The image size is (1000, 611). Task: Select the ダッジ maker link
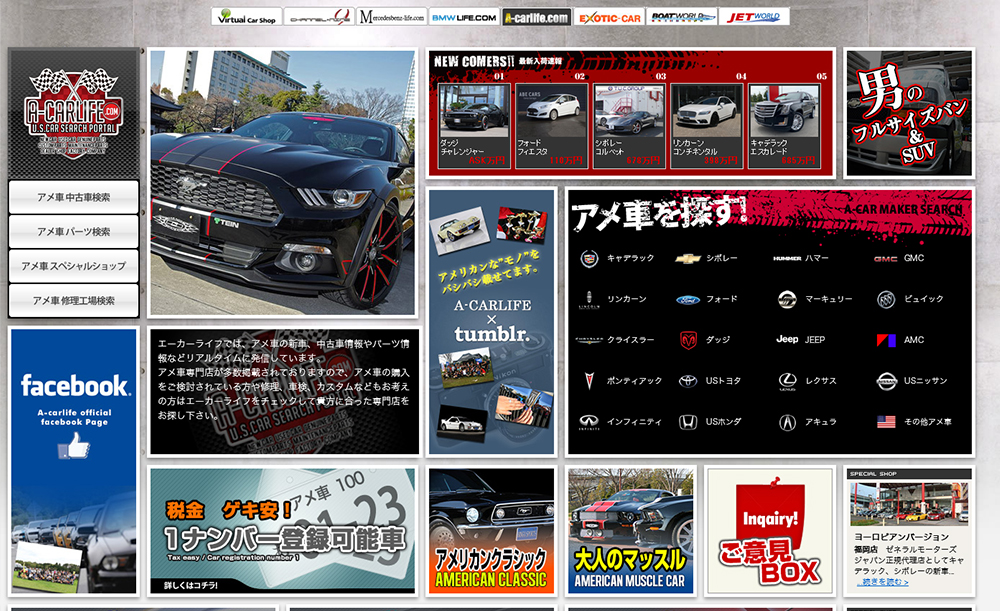click(x=717, y=340)
